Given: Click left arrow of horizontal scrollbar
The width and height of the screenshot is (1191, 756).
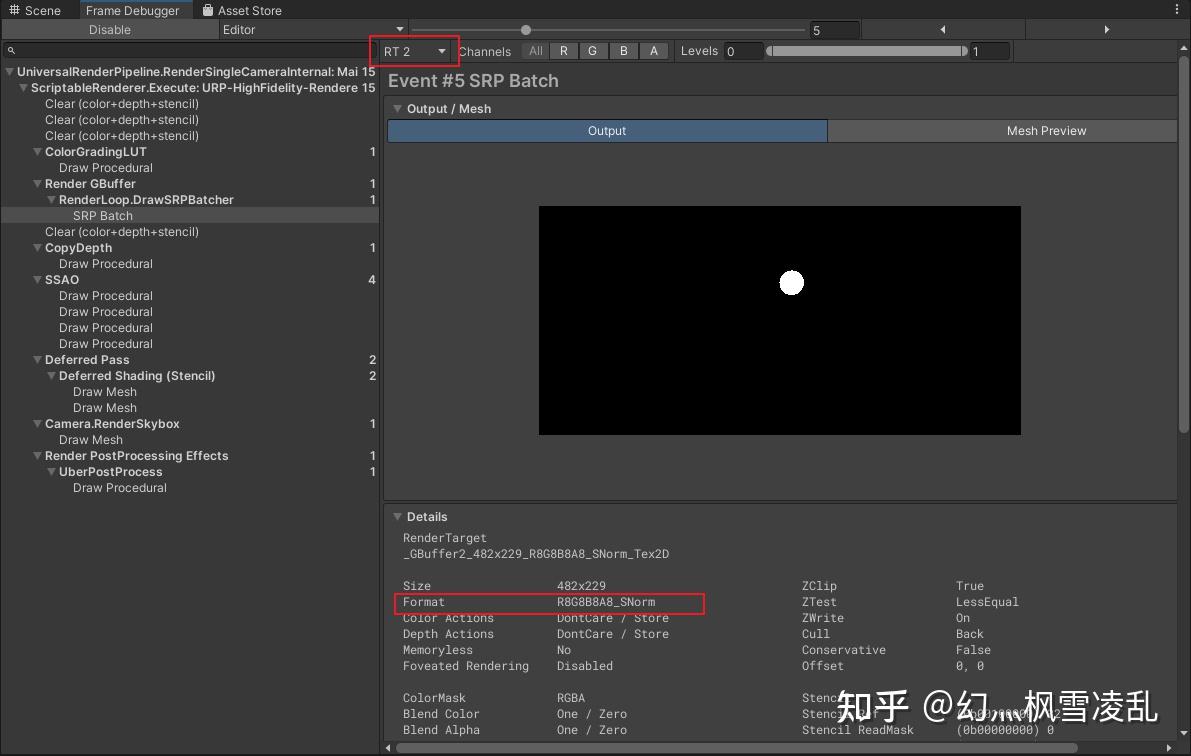Looking at the screenshot, I should [389, 748].
